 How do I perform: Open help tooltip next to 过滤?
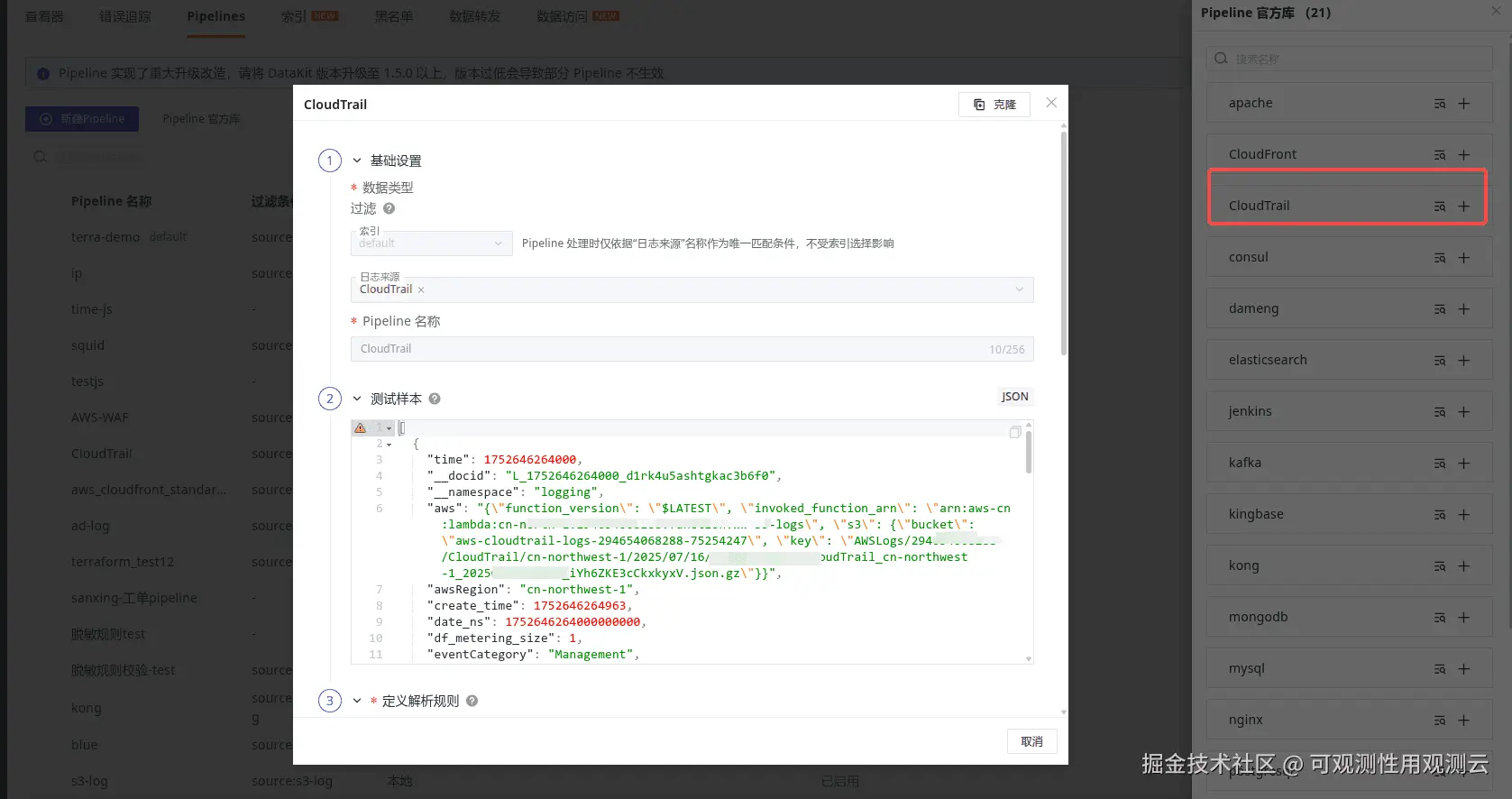[x=389, y=208]
